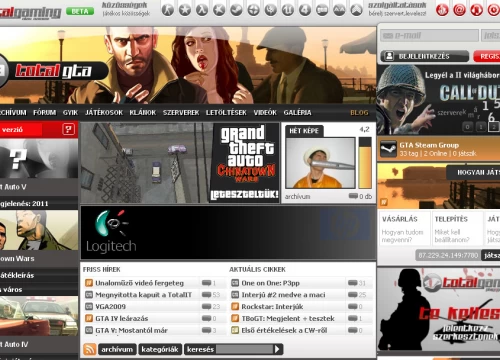500x360 pixels.
Task: Go to GYIK in the navigation bar
Action: (70, 113)
